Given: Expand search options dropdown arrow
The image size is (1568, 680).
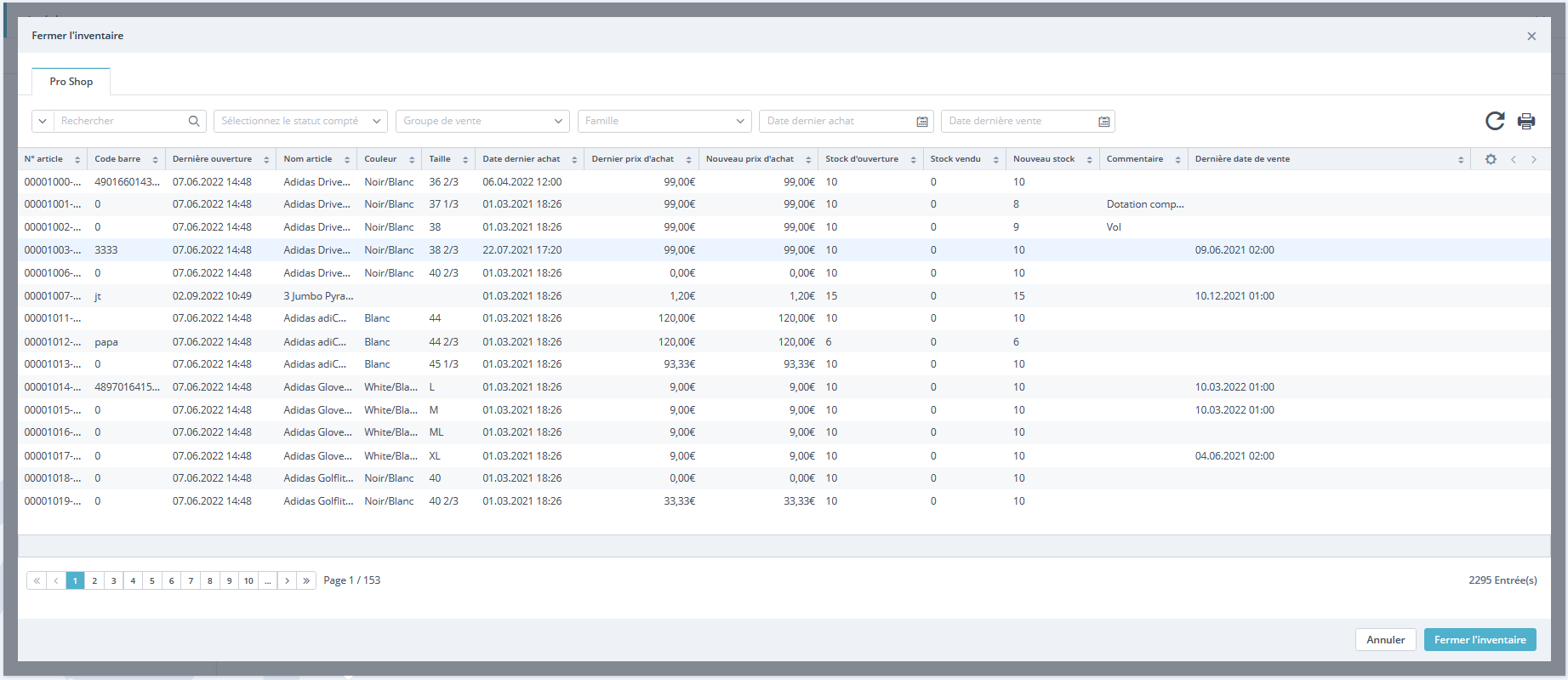Looking at the screenshot, I should (x=43, y=121).
